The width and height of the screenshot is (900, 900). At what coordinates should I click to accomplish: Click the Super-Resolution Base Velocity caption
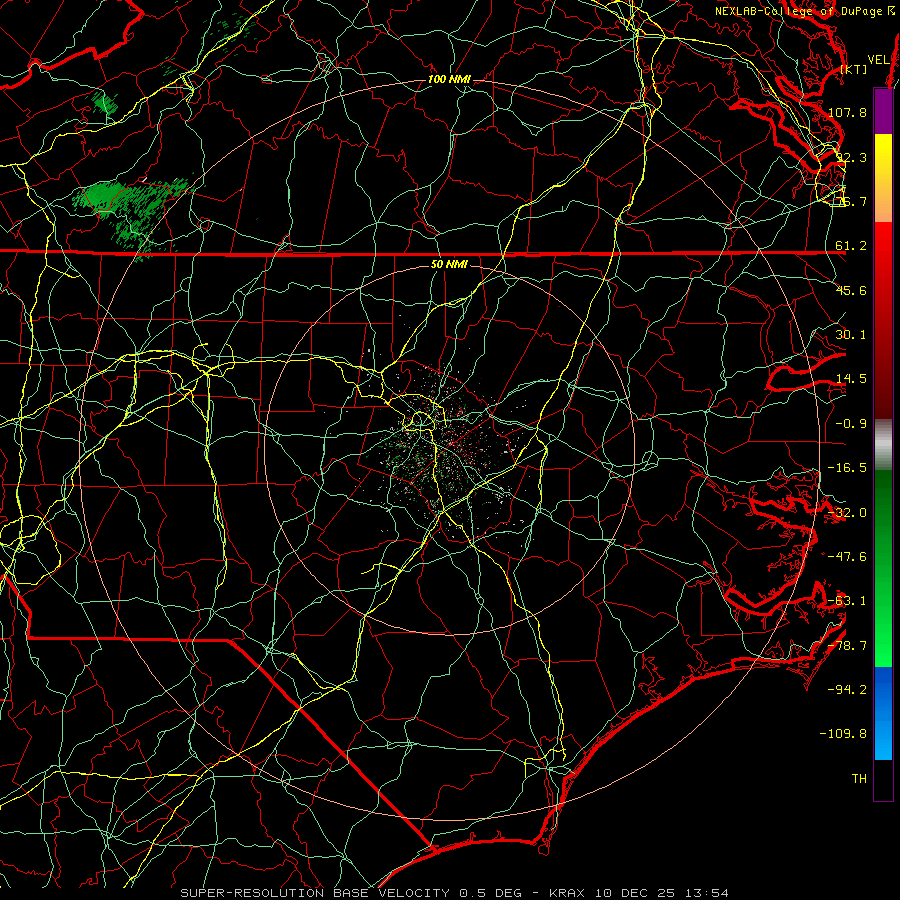pyautogui.click(x=454, y=893)
